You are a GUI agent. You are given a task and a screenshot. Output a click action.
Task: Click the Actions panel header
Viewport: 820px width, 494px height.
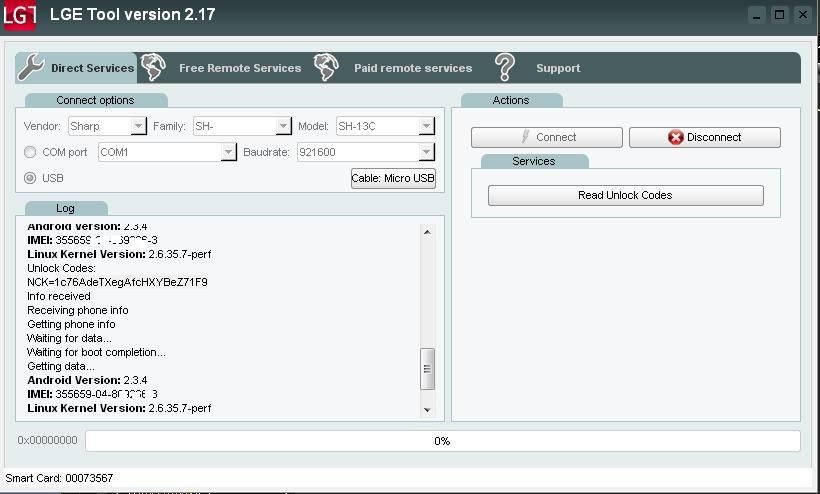[x=511, y=100]
